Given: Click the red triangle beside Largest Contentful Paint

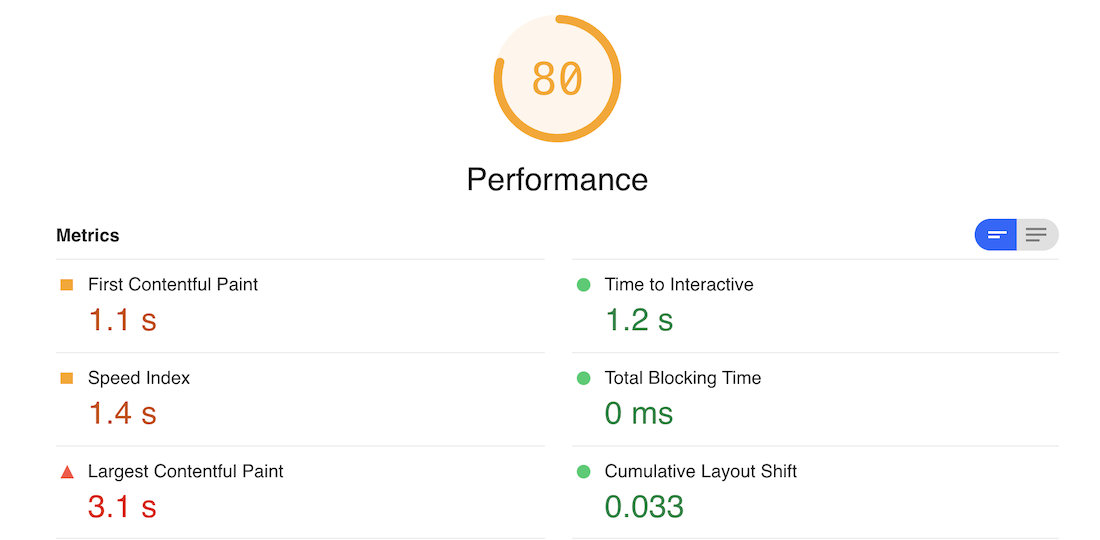Looking at the screenshot, I should point(67,472).
